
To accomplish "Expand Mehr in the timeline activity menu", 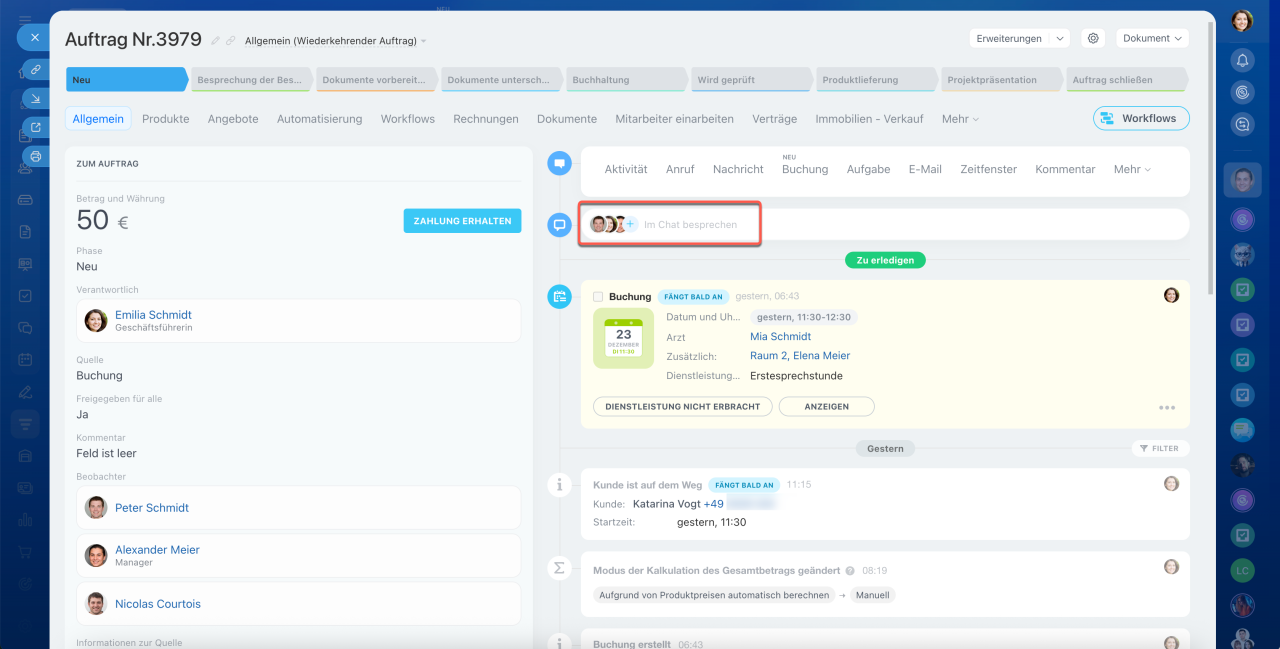I will (x=1132, y=169).
